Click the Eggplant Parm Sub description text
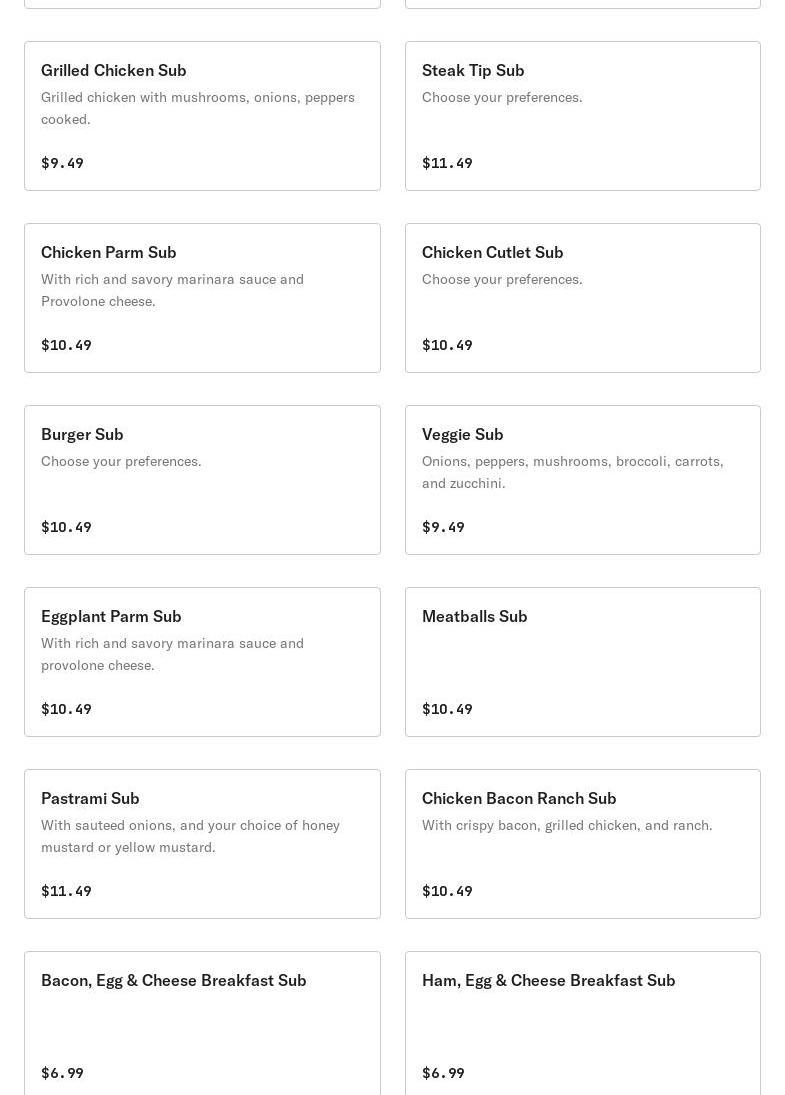Viewport: 785px width, 1095px height. click(x=172, y=654)
